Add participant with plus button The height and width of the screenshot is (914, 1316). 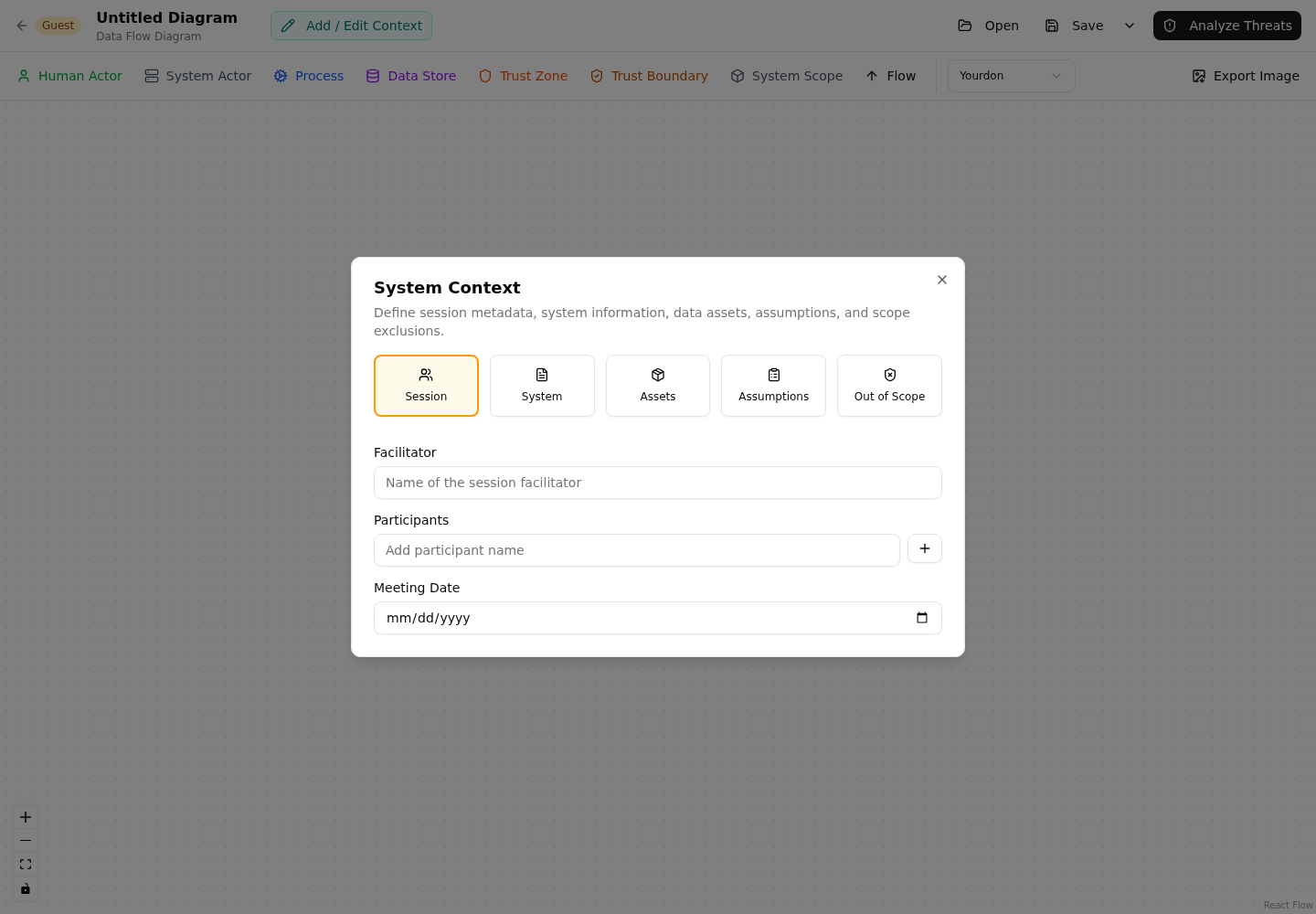tap(925, 548)
